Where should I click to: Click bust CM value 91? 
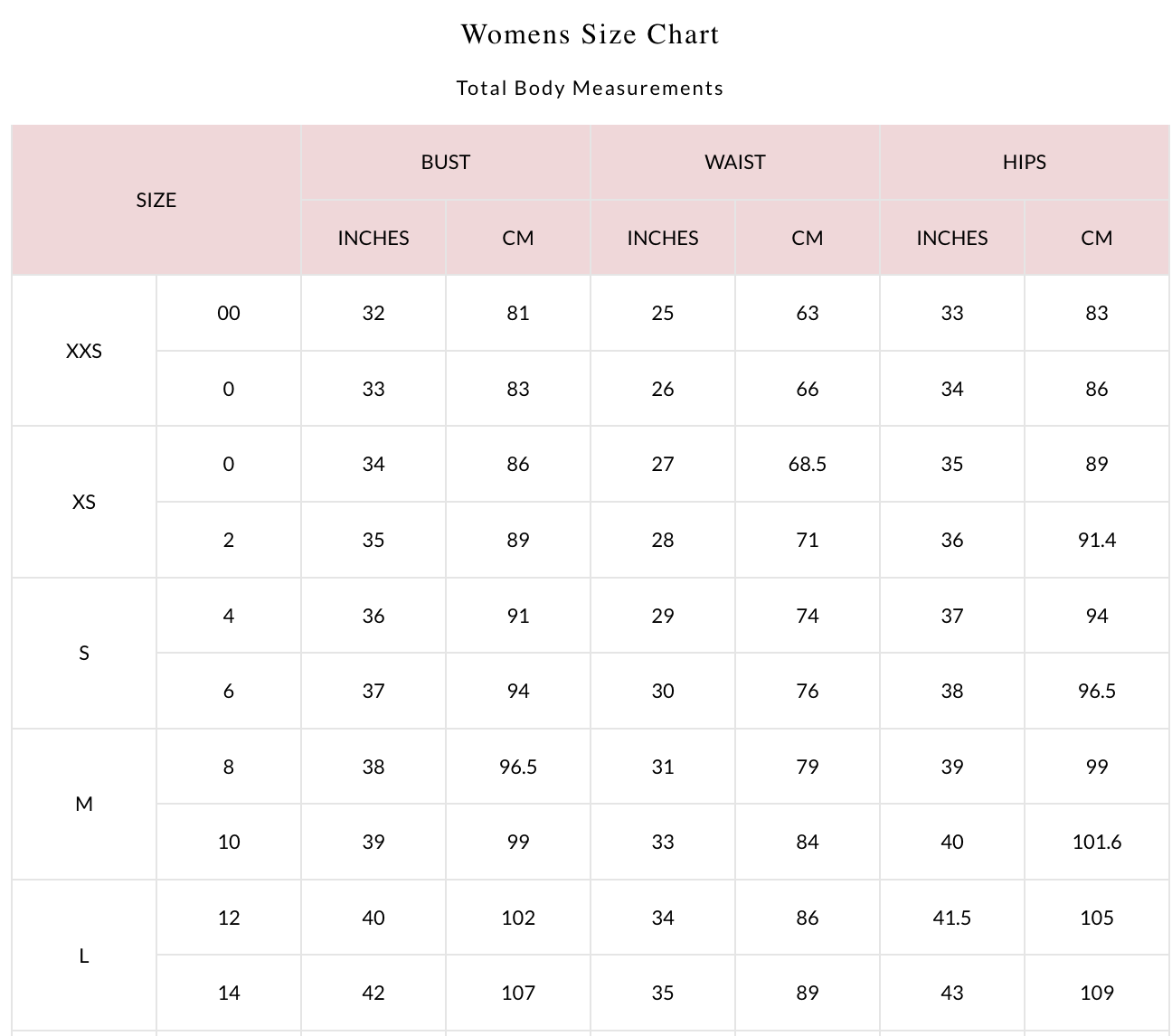tap(518, 616)
